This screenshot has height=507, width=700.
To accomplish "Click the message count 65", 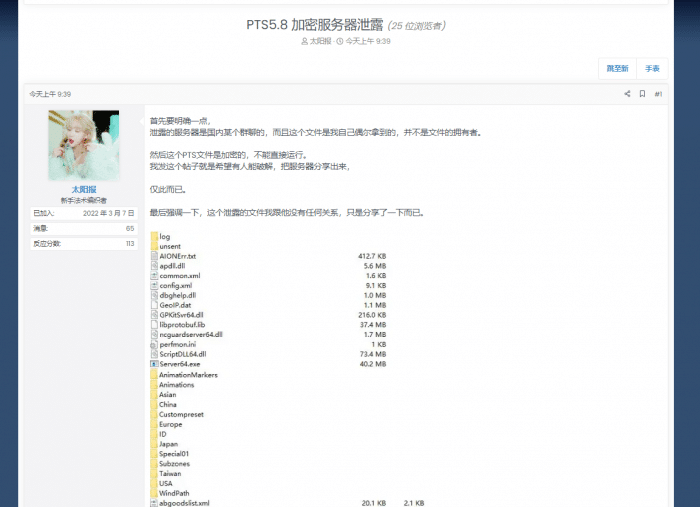I will (130, 228).
